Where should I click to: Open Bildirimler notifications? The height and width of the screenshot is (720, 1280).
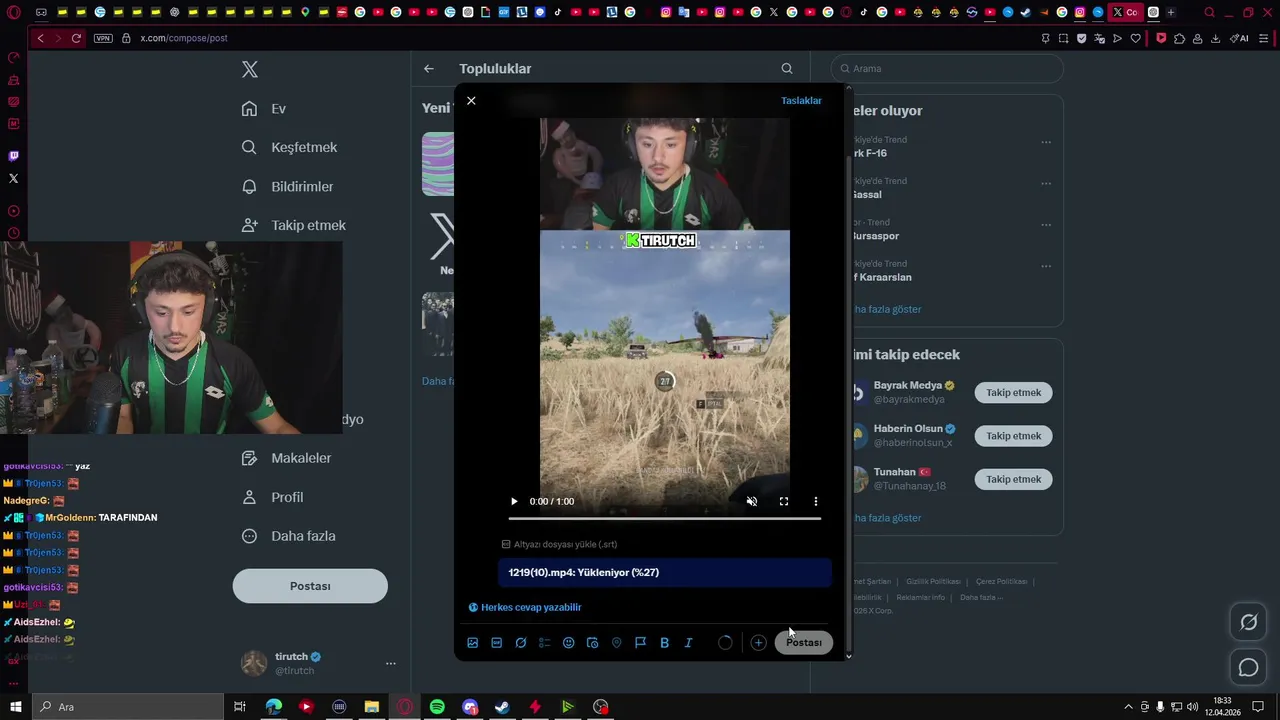pyautogui.click(x=288, y=187)
